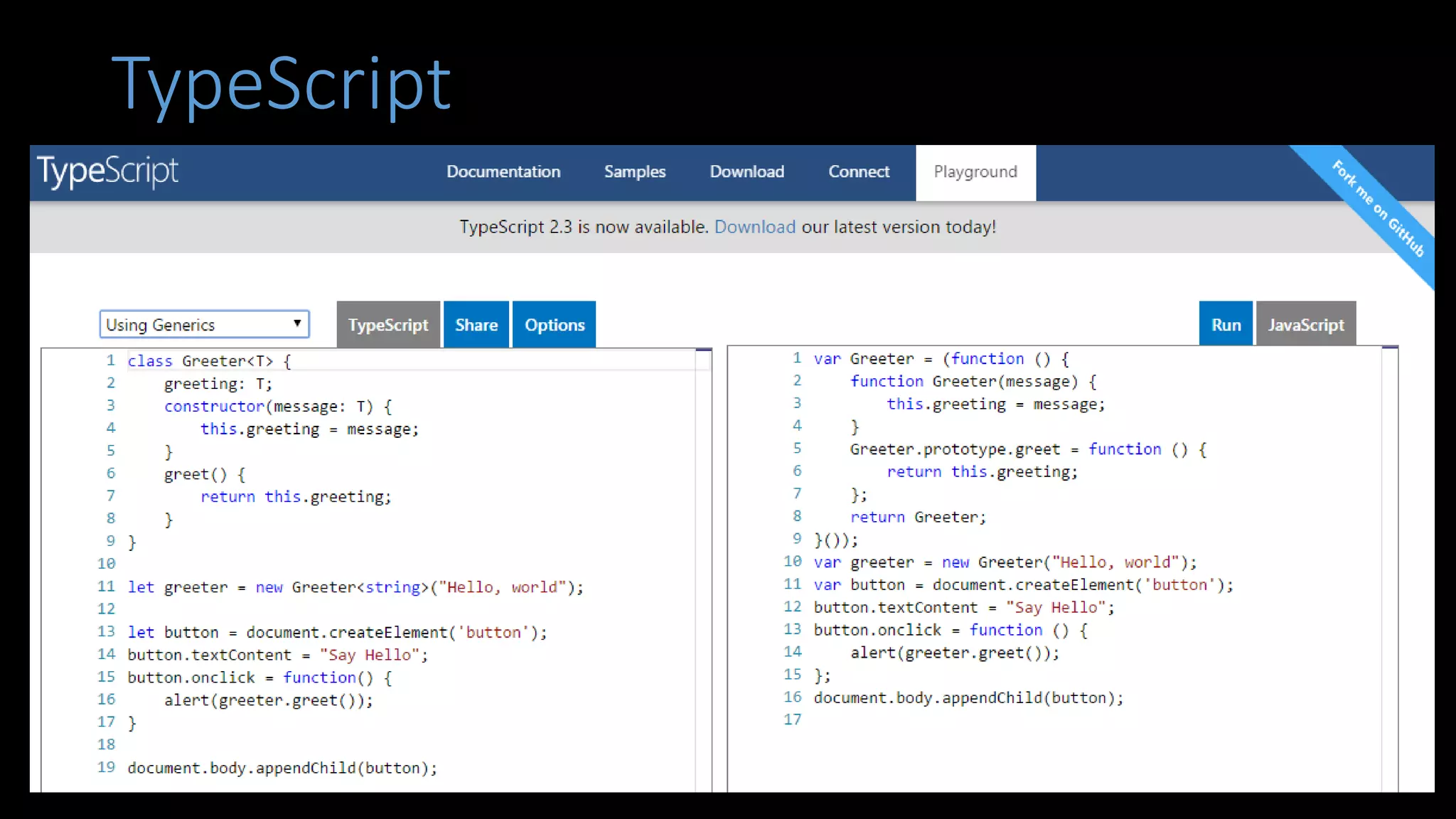Click line number 10 in TypeScript gutter
Image resolution: width=1456 pixels, height=819 pixels.
coord(107,564)
